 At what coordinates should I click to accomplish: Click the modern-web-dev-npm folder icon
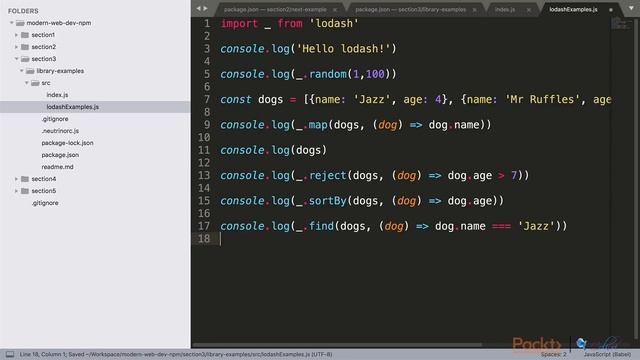pyautogui.click(x=20, y=23)
